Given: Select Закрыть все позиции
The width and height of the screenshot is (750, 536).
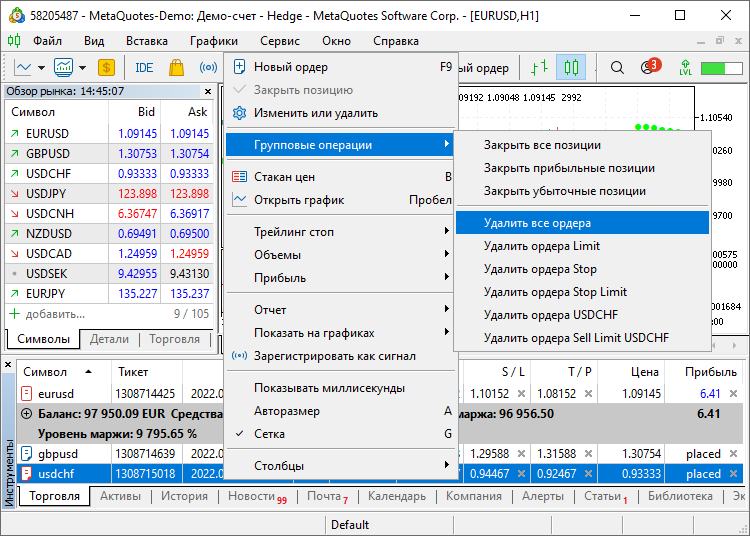Looking at the screenshot, I should pos(582,145).
